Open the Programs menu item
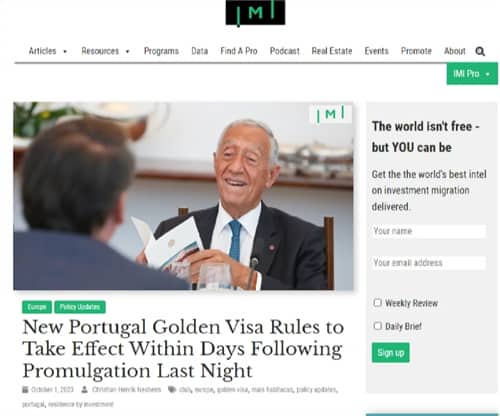The height and width of the screenshot is (416, 500). point(161,51)
